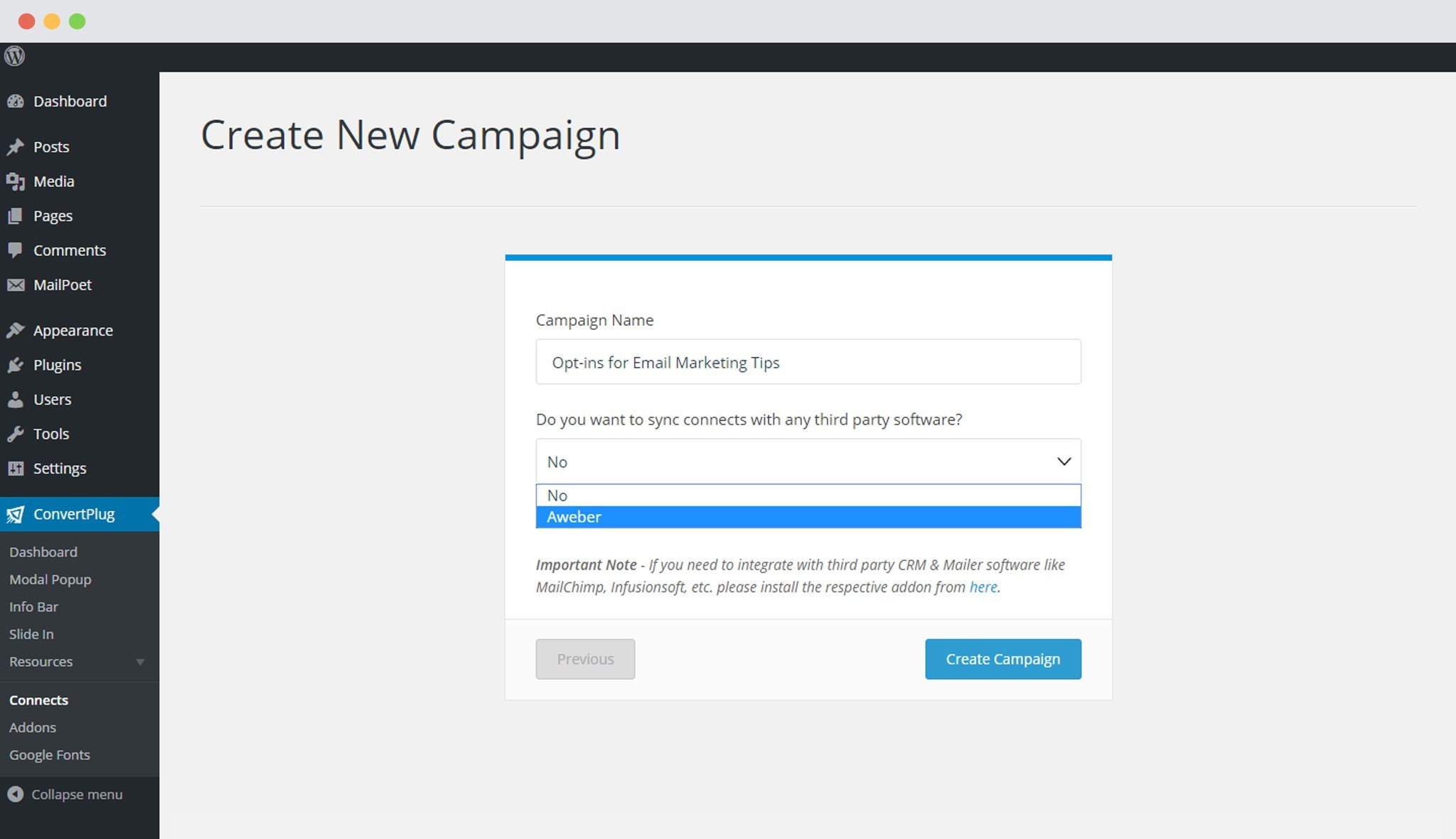The width and height of the screenshot is (1456, 839).
Task: Choose the No option in the list
Action: [x=808, y=496]
